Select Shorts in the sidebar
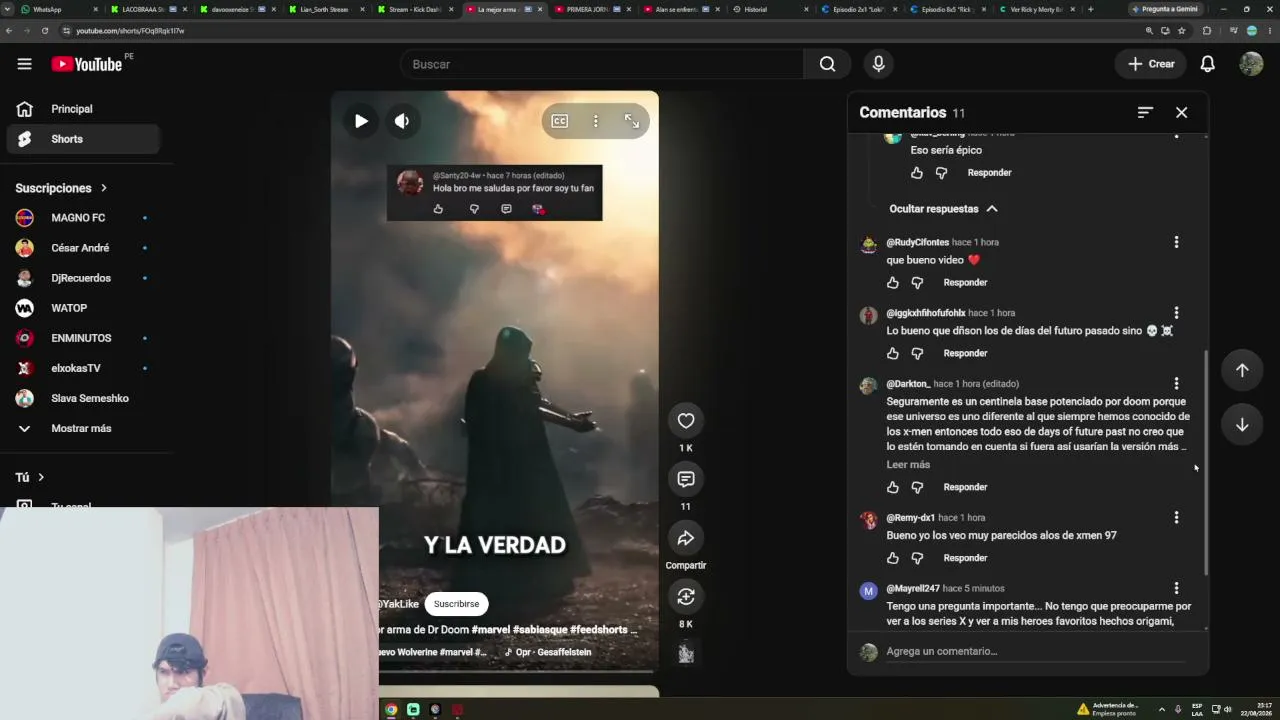The width and height of the screenshot is (1280, 720). pos(83,139)
